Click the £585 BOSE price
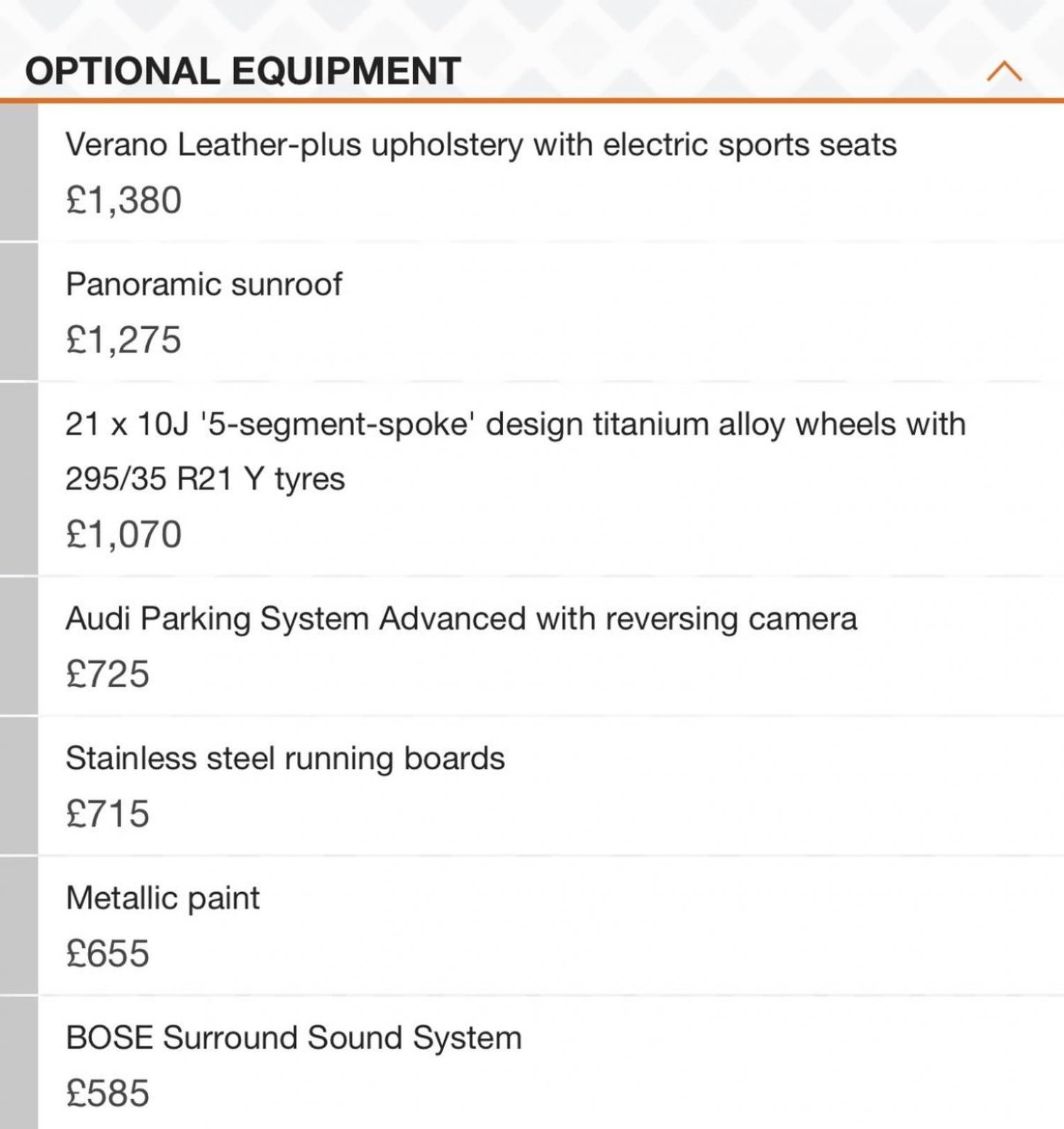 click(107, 1093)
